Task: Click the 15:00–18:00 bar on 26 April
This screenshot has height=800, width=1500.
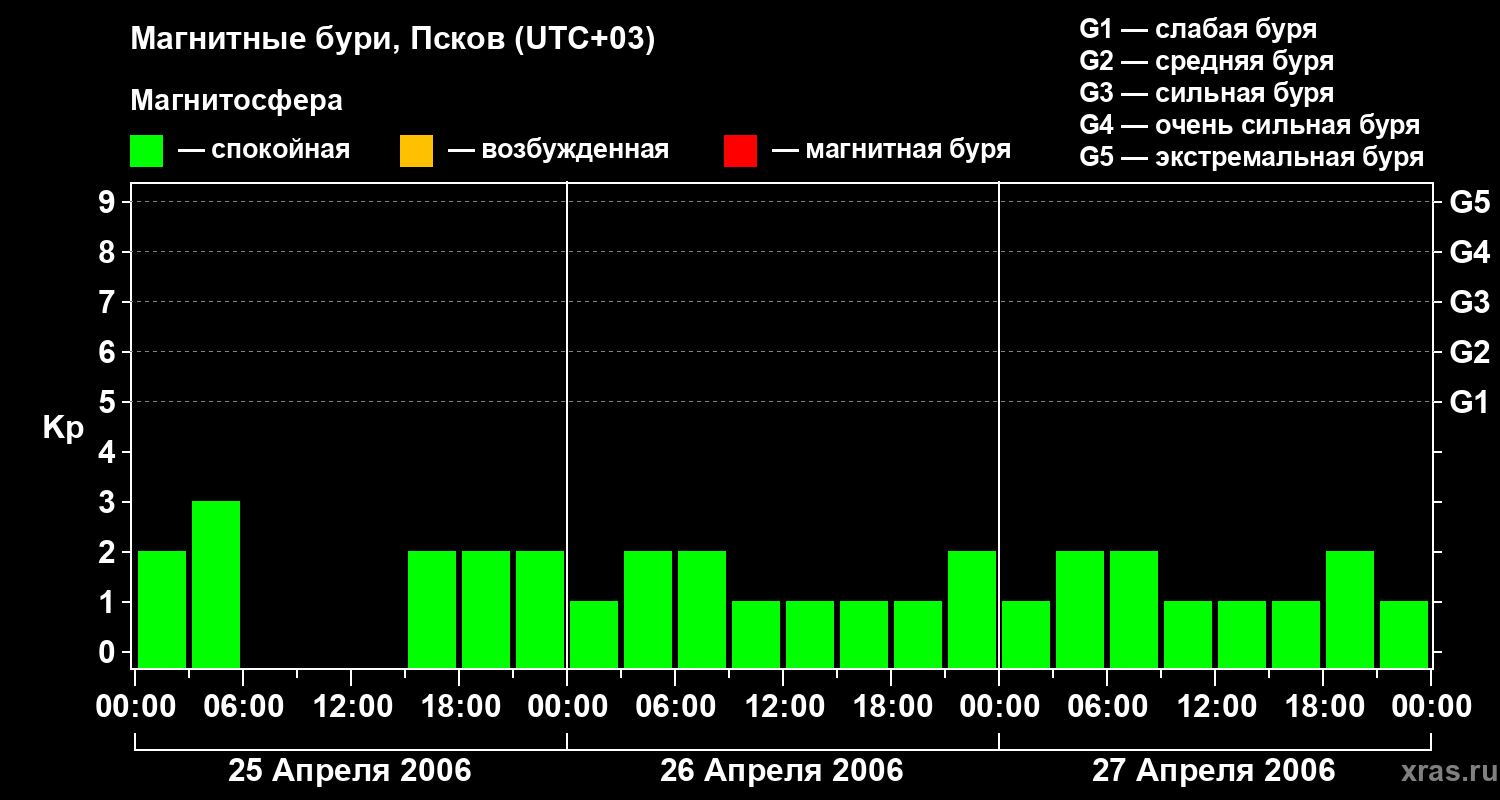Action: tap(864, 634)
